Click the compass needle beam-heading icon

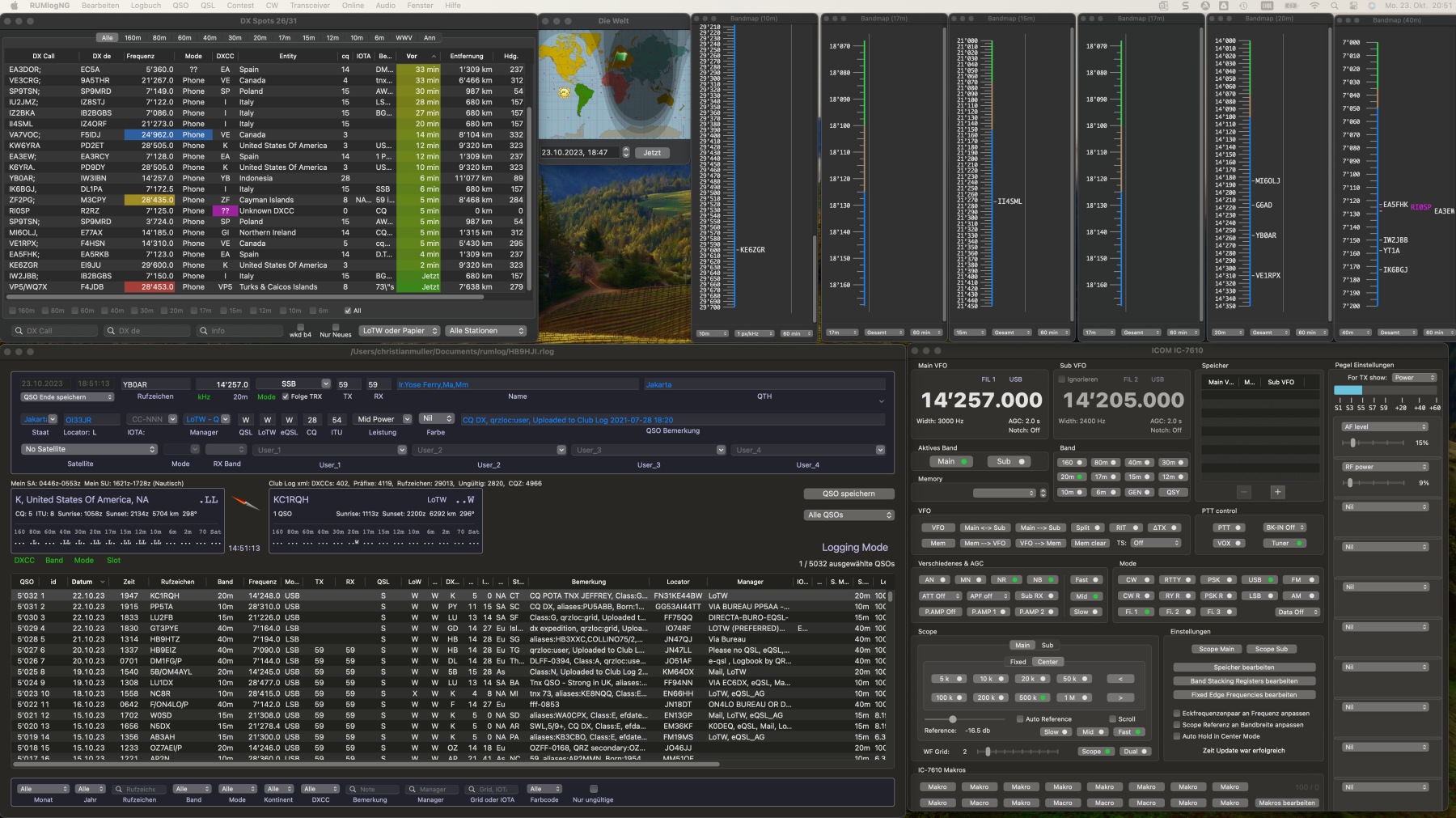(245, 503)
